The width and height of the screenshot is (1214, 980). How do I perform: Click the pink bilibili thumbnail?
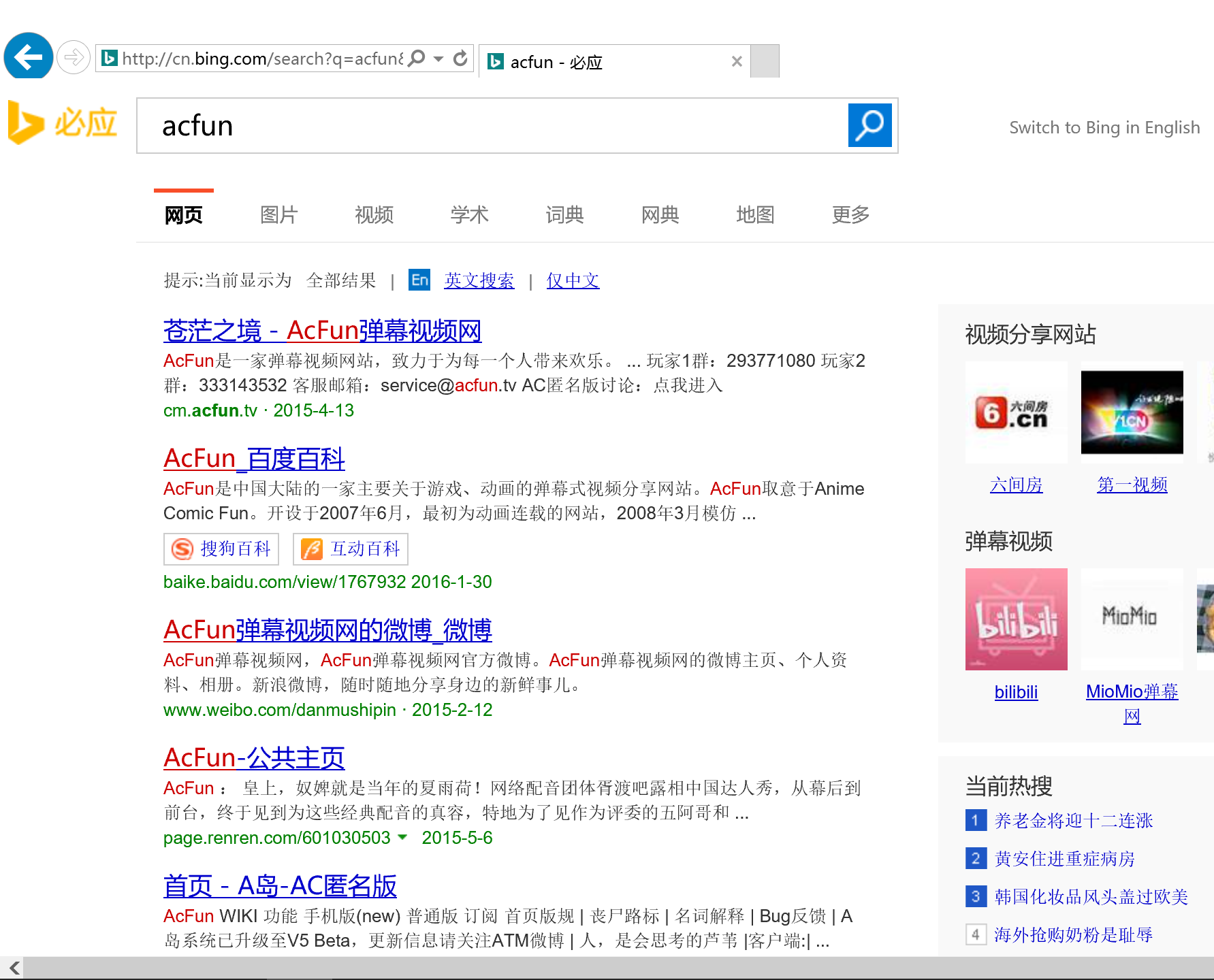pos(1017,619)
